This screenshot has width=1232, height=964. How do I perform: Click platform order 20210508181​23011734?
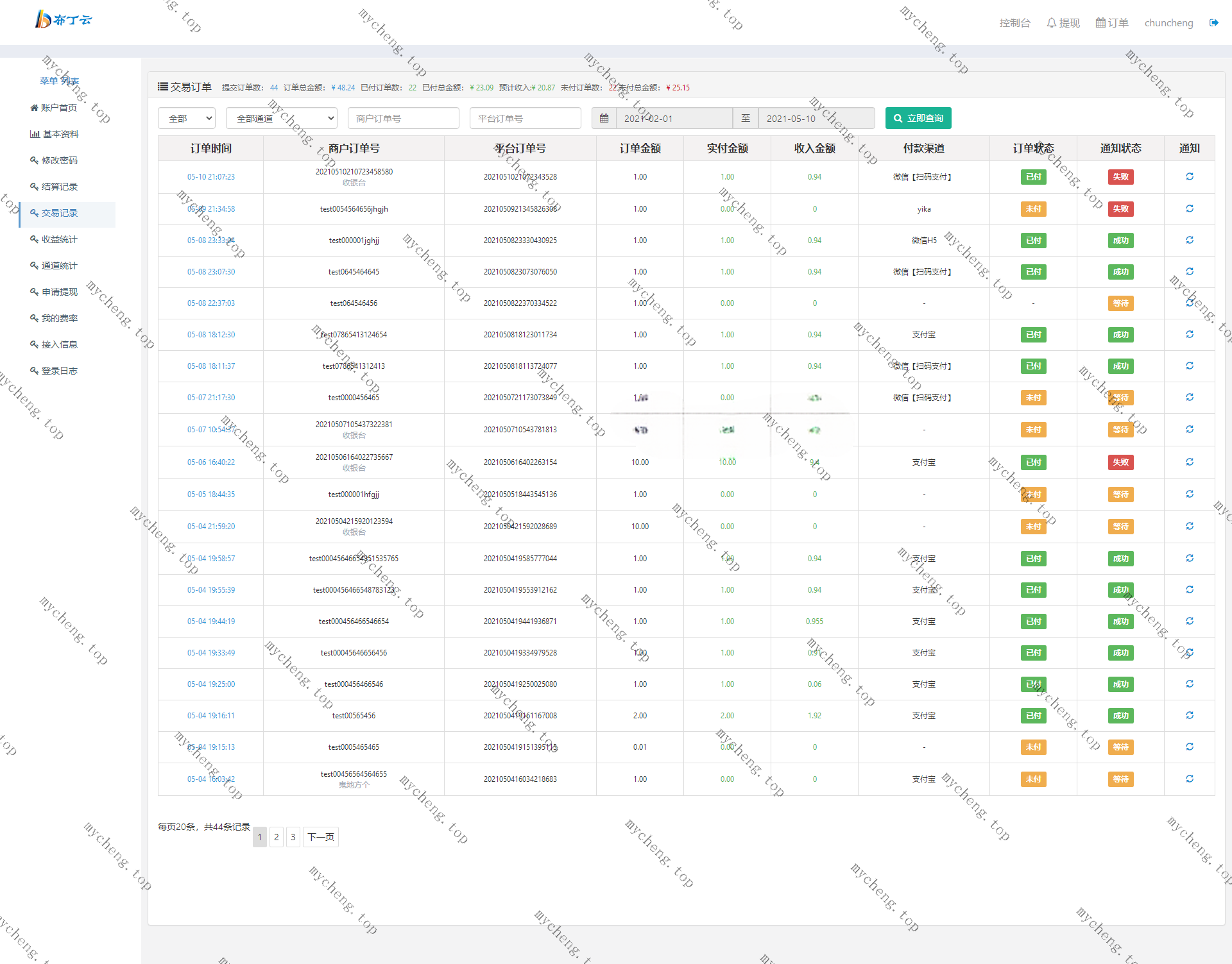(x=520, y=335)
